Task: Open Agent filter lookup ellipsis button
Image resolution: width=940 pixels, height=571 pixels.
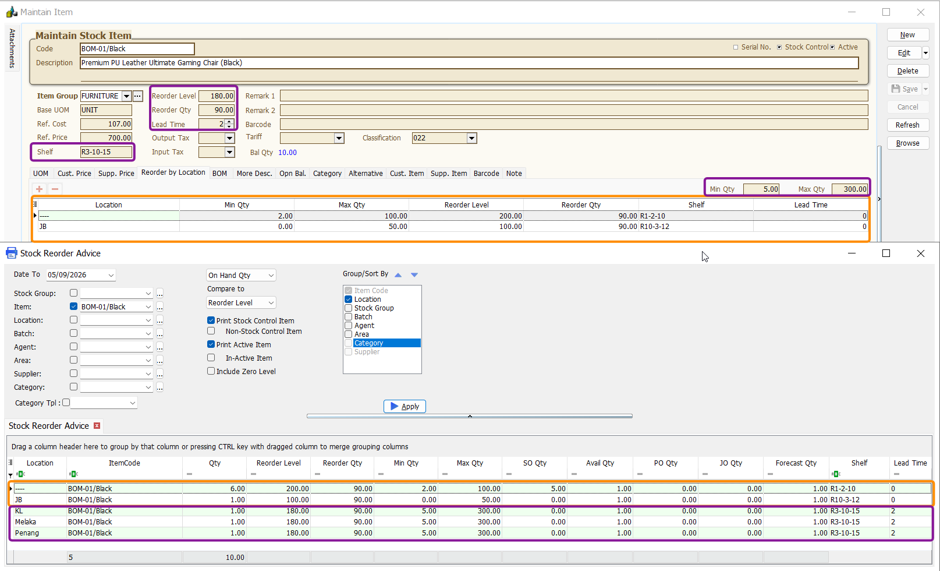Action: tap(160, 347)
